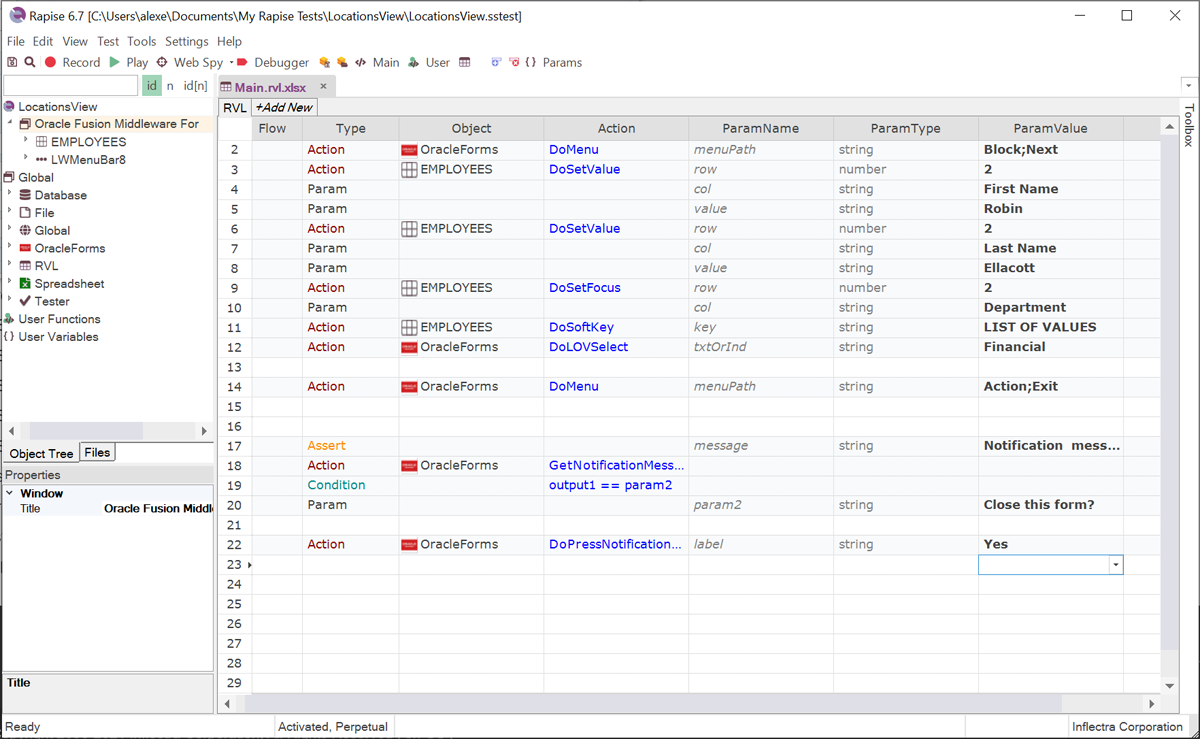Expand the EMPLOYEES tree node

point(26,141)
